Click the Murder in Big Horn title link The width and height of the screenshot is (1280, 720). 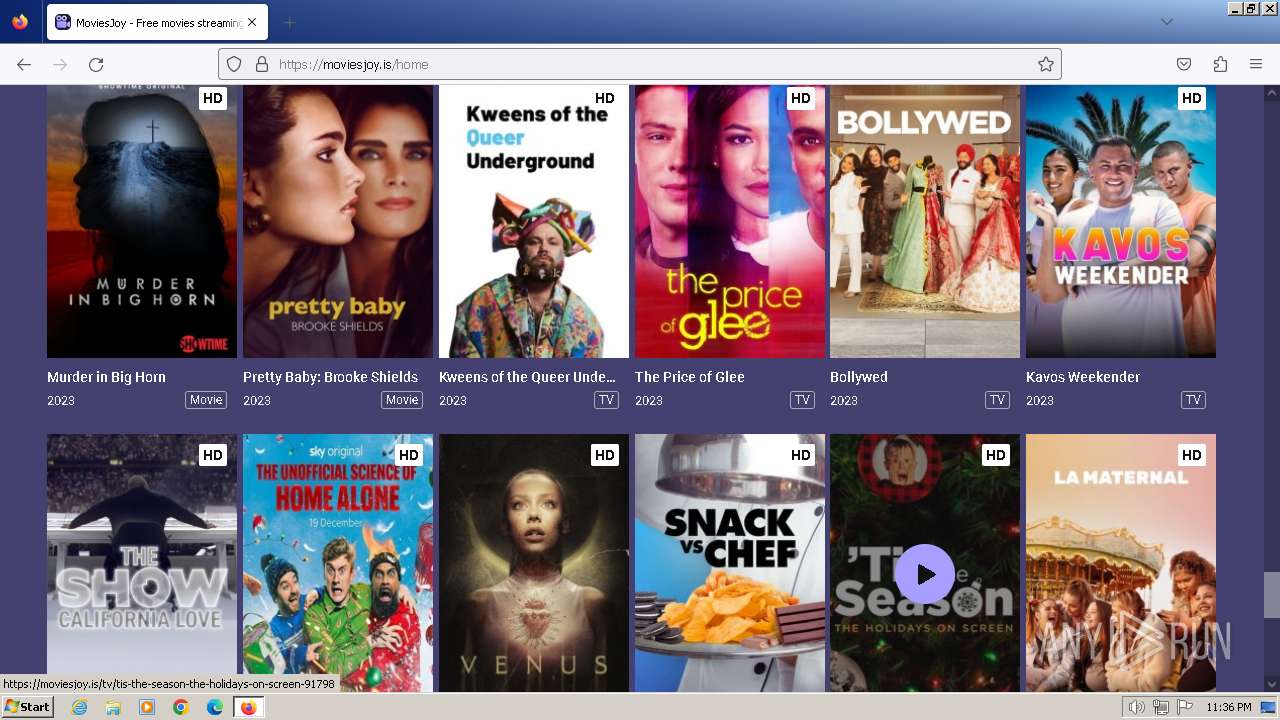pyautogui.click(x=106, y=377)
